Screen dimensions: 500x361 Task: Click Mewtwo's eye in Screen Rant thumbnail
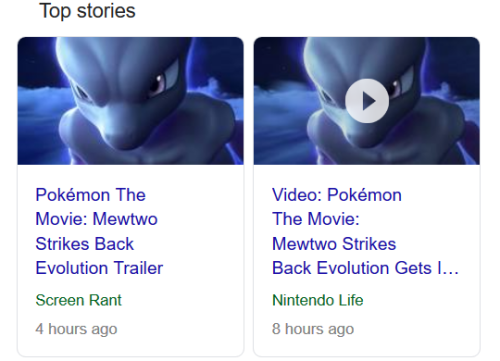[x=157, y=82]
